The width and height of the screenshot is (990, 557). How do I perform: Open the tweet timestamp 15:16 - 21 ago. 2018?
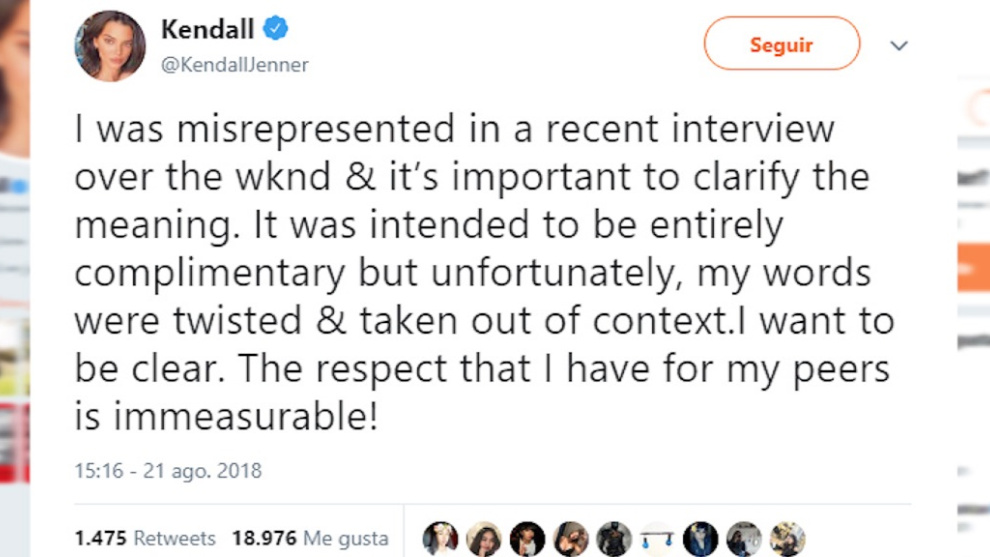[x=168, y=470]
